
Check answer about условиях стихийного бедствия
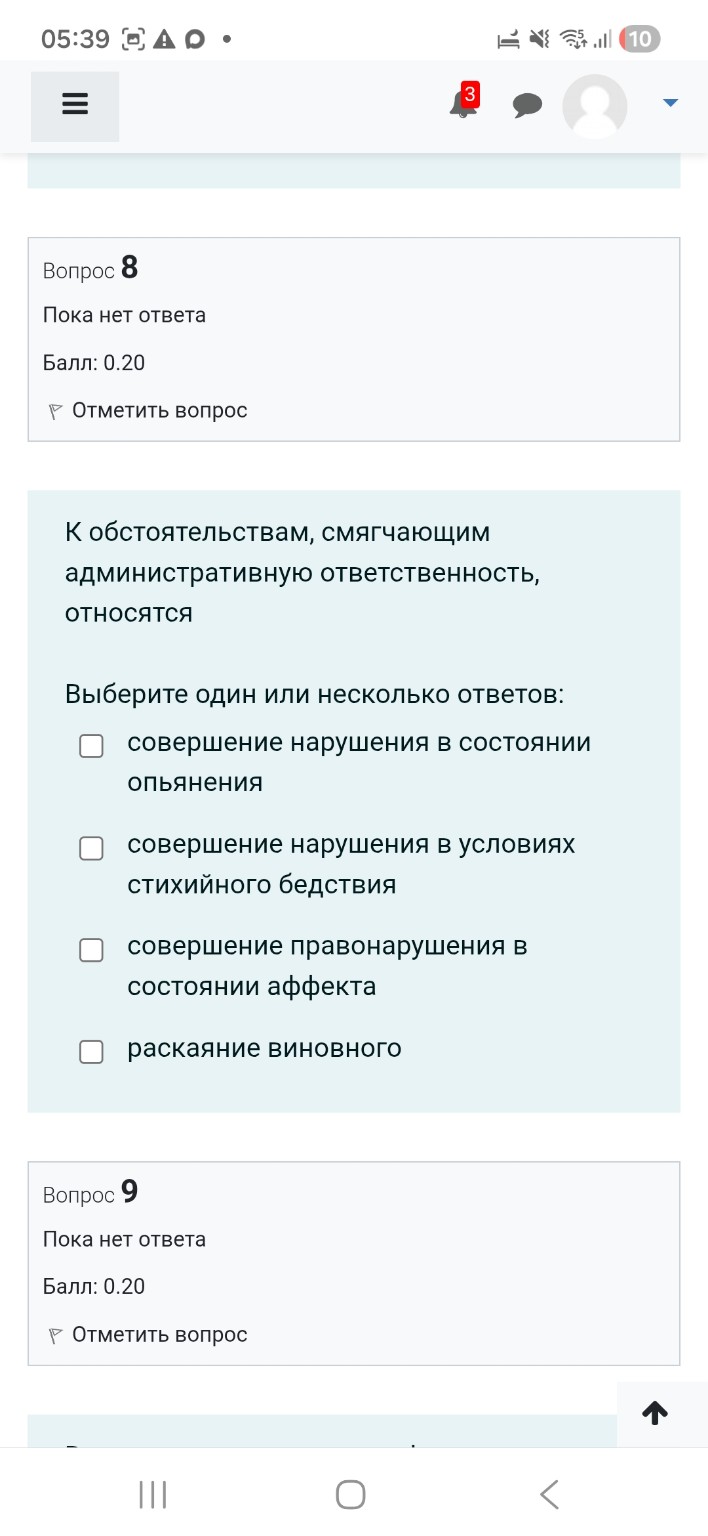[x=91, y=847]
